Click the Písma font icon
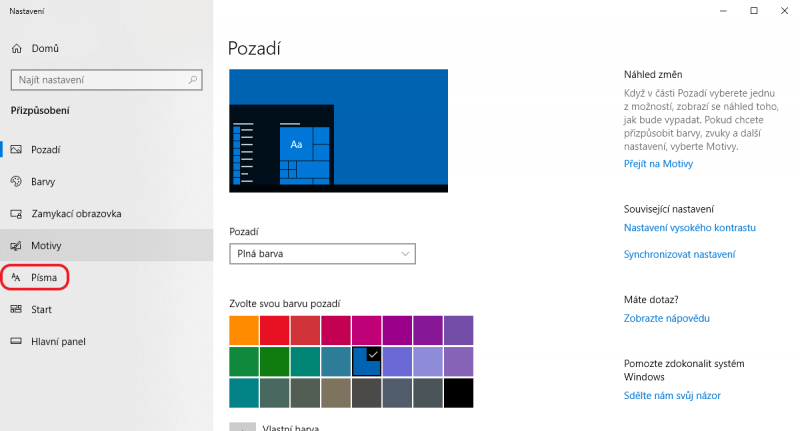 [x=16, y=277]
